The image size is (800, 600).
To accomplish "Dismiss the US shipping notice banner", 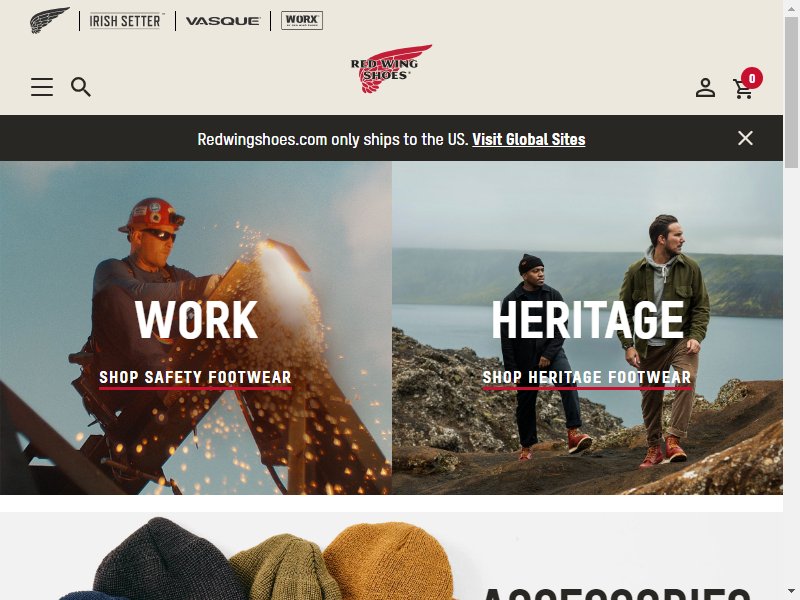I will (745, 138).
